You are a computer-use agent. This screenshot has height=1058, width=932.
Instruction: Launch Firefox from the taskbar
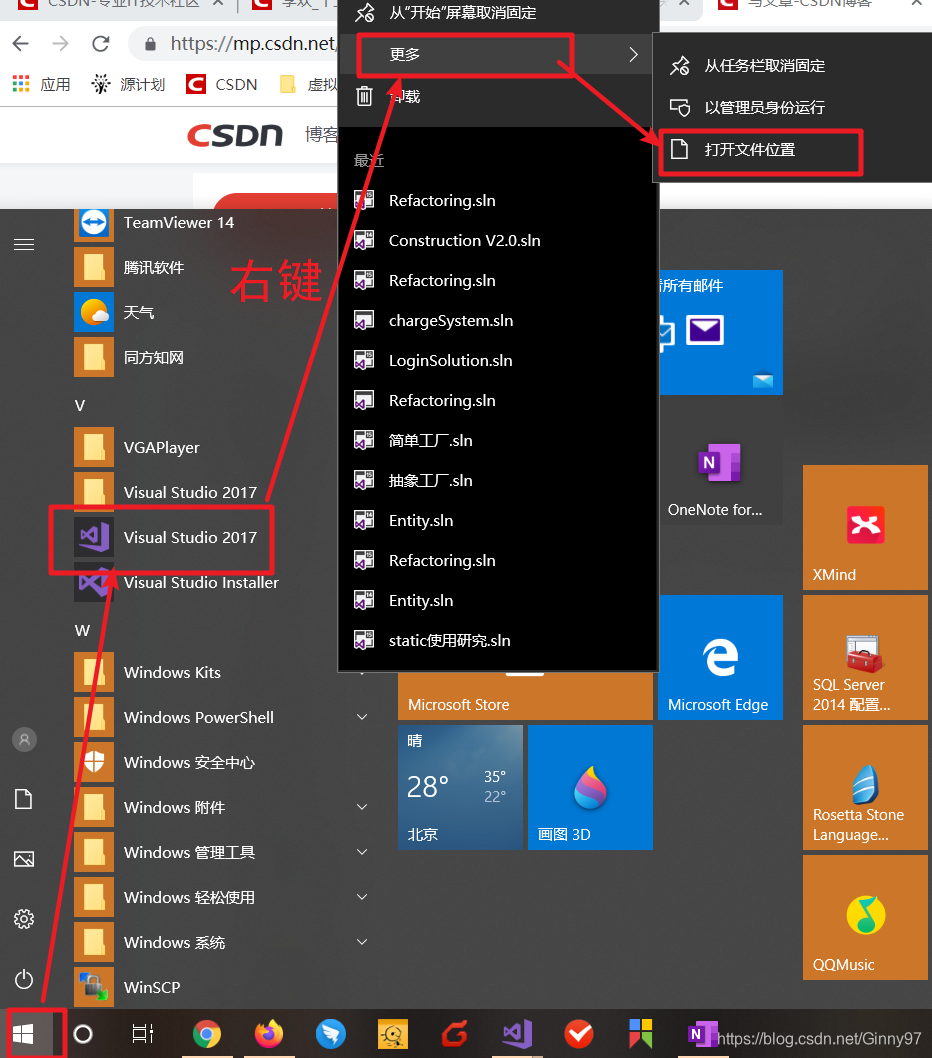tap(269, 1033)
